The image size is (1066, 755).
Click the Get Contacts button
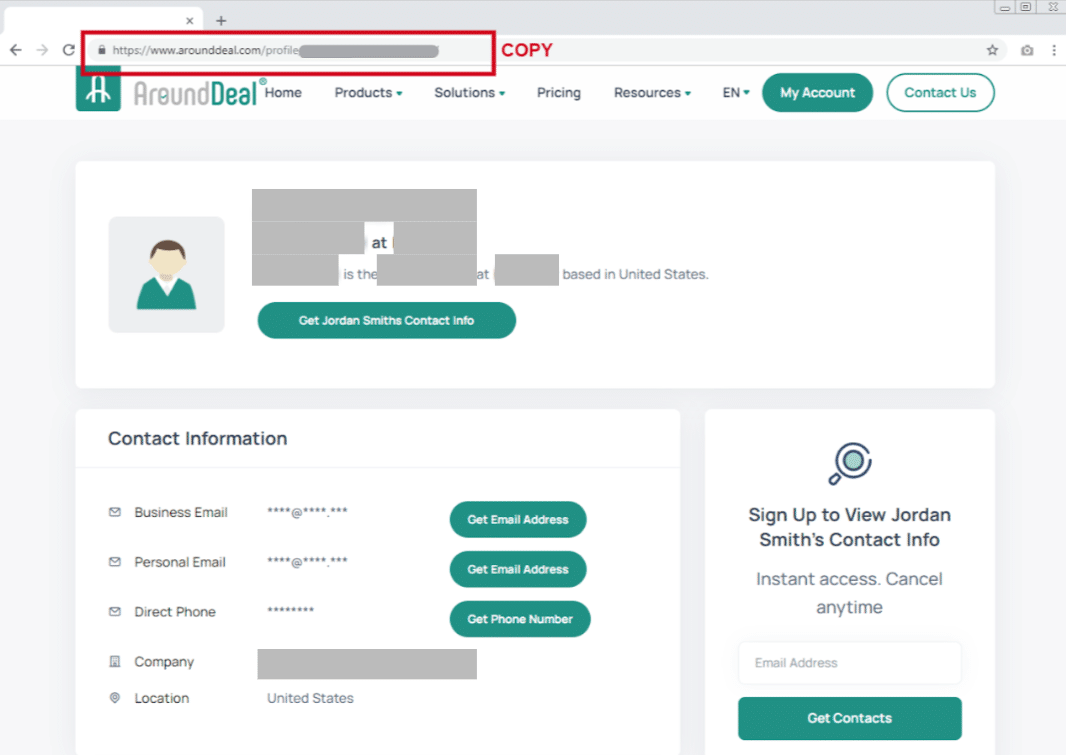(850, 718)
